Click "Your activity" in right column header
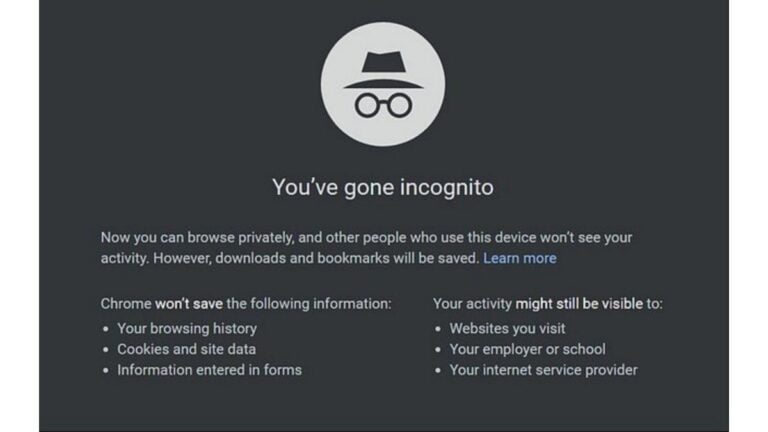This screenshot has height=432, width=768. point(472,303)
